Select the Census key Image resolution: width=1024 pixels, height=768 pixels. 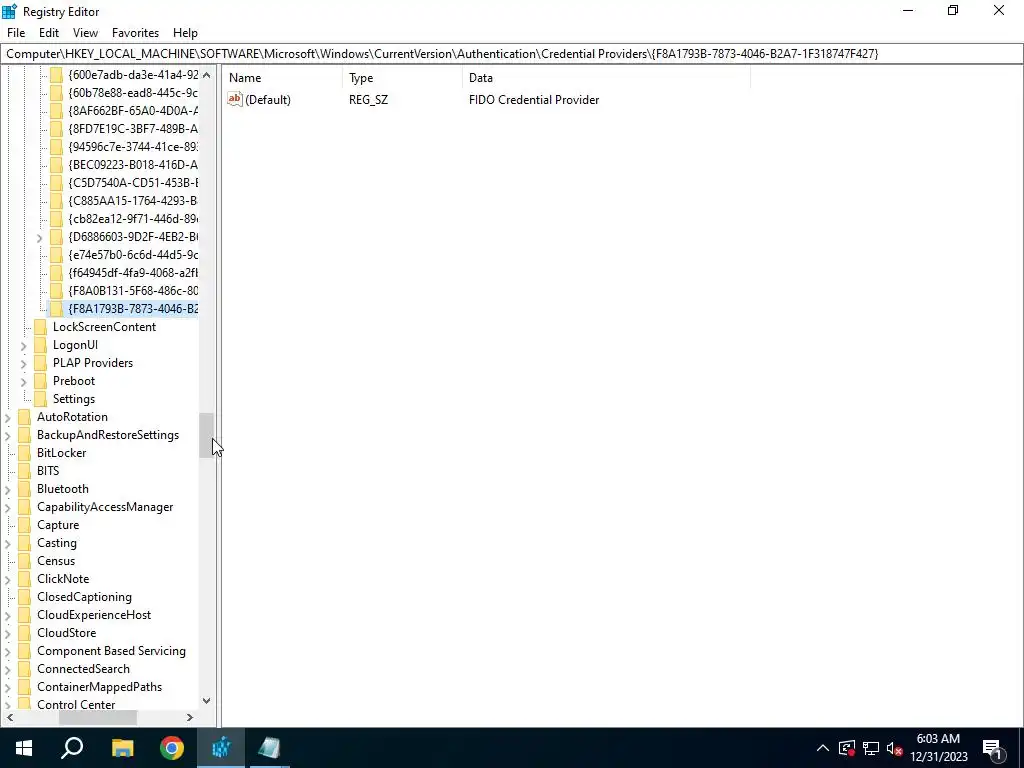click(56, 561)
